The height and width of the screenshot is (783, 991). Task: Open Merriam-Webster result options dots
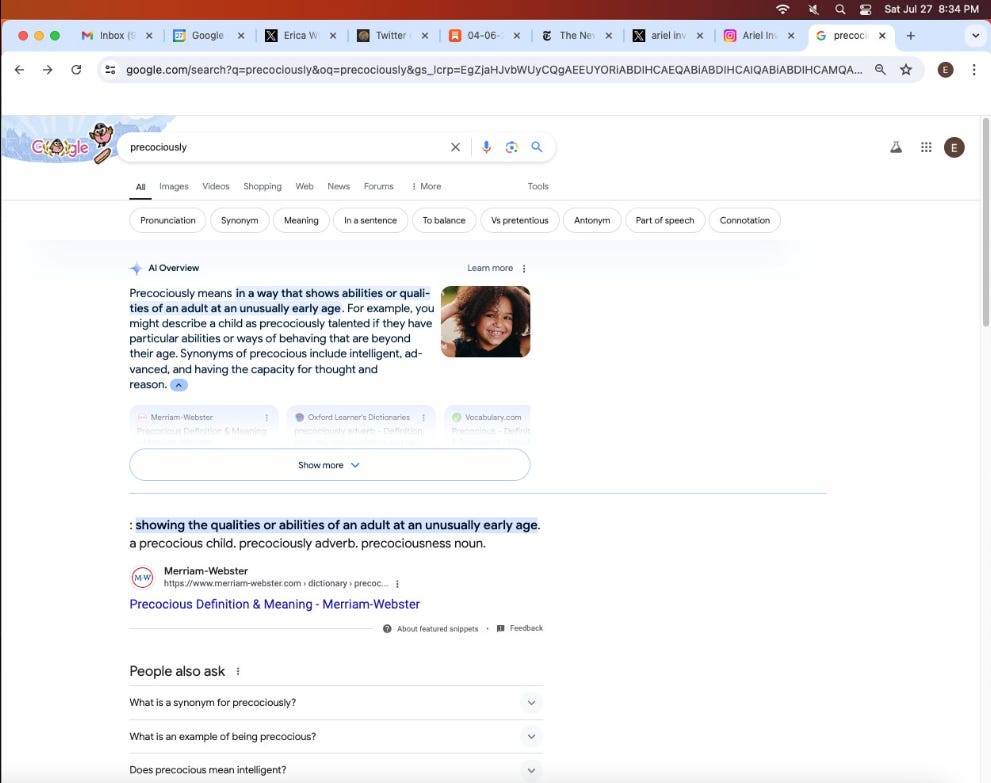click(397, 584)
